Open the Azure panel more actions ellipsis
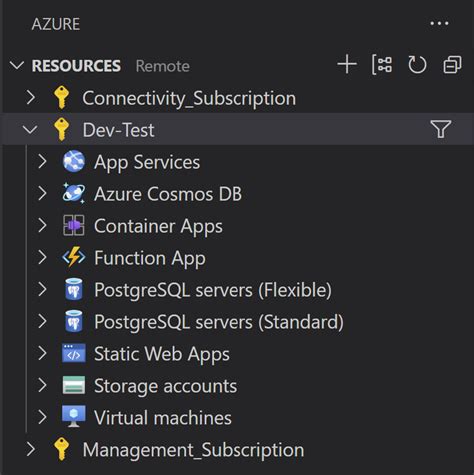Screen dimensions: 474x475 click(439, 24)
